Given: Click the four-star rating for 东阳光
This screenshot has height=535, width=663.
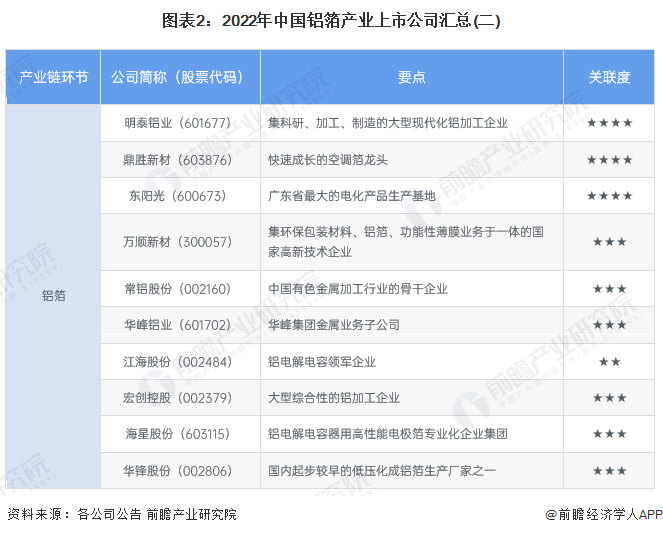Looking at the screenshot, I should (x=609, y=196).
